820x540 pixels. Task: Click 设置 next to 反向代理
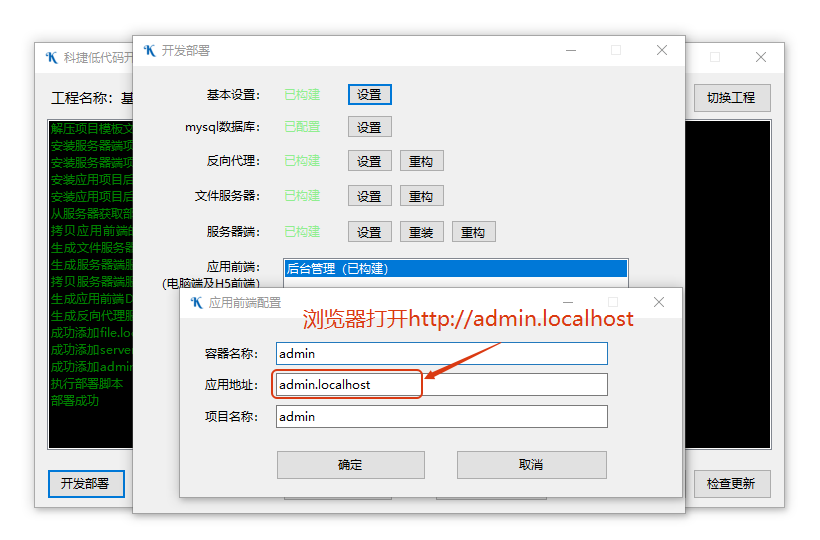click(369, 161)
